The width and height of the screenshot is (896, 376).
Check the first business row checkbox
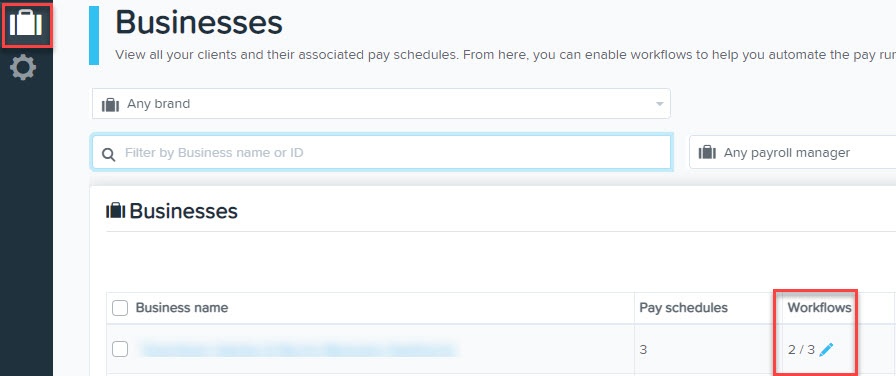[x=119, y=349]
